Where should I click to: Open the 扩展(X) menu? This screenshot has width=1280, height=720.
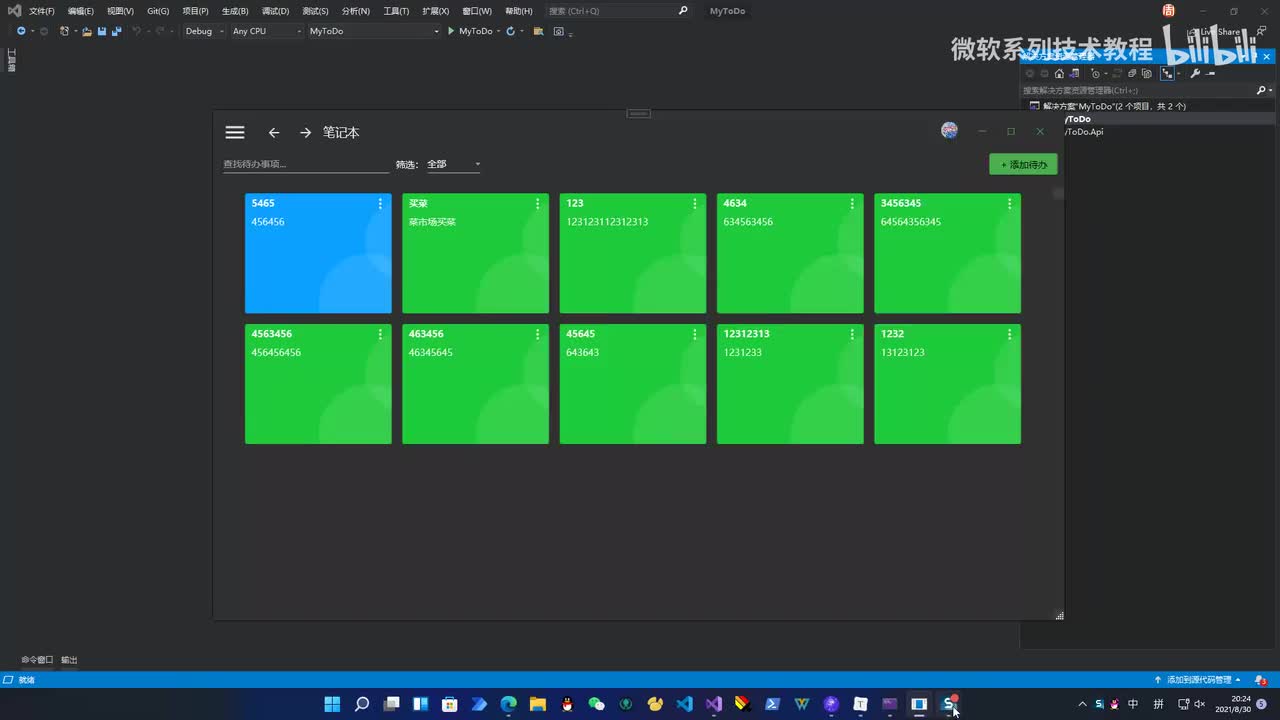[x=435, y=11]
